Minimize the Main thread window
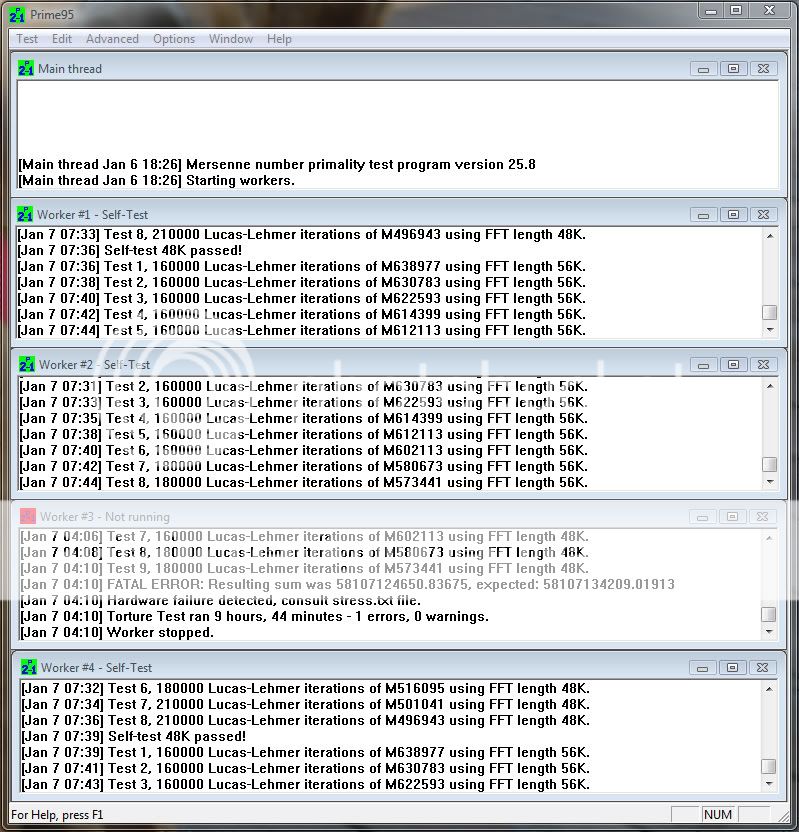 coord(704,68)
